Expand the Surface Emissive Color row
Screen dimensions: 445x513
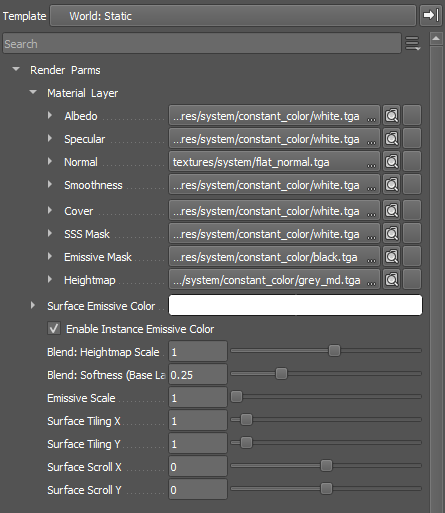pyautogui.click(x=33, y=305)
